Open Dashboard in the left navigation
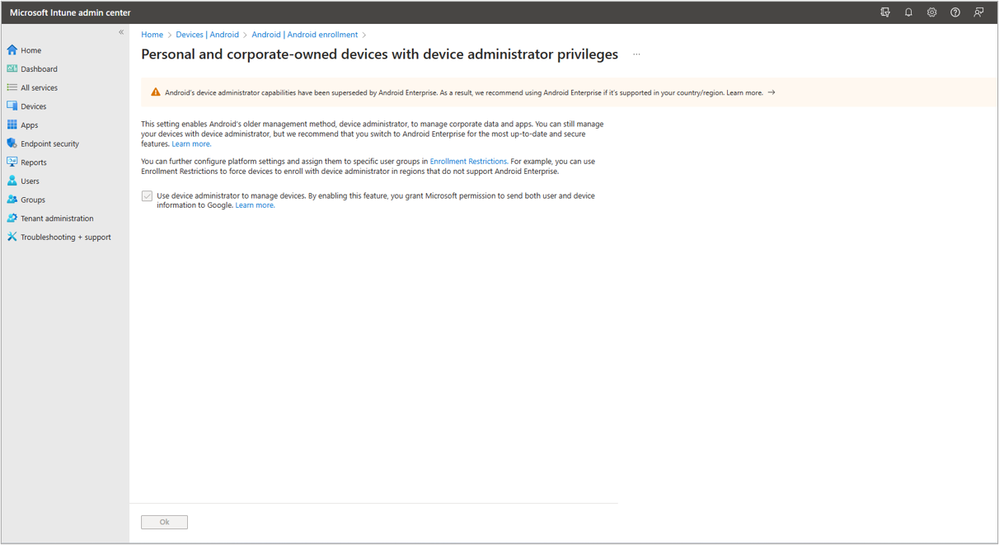 (x=39, y=69)
